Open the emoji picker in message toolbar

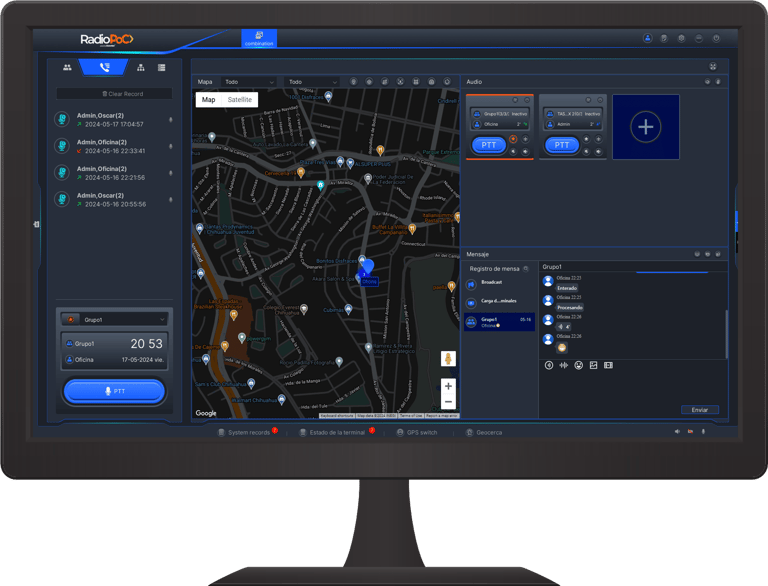pyautogui.click(x=578, y=365)
